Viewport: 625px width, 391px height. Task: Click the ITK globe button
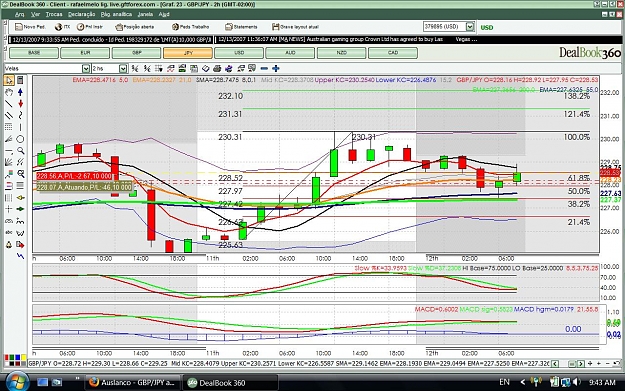point(62,27)
